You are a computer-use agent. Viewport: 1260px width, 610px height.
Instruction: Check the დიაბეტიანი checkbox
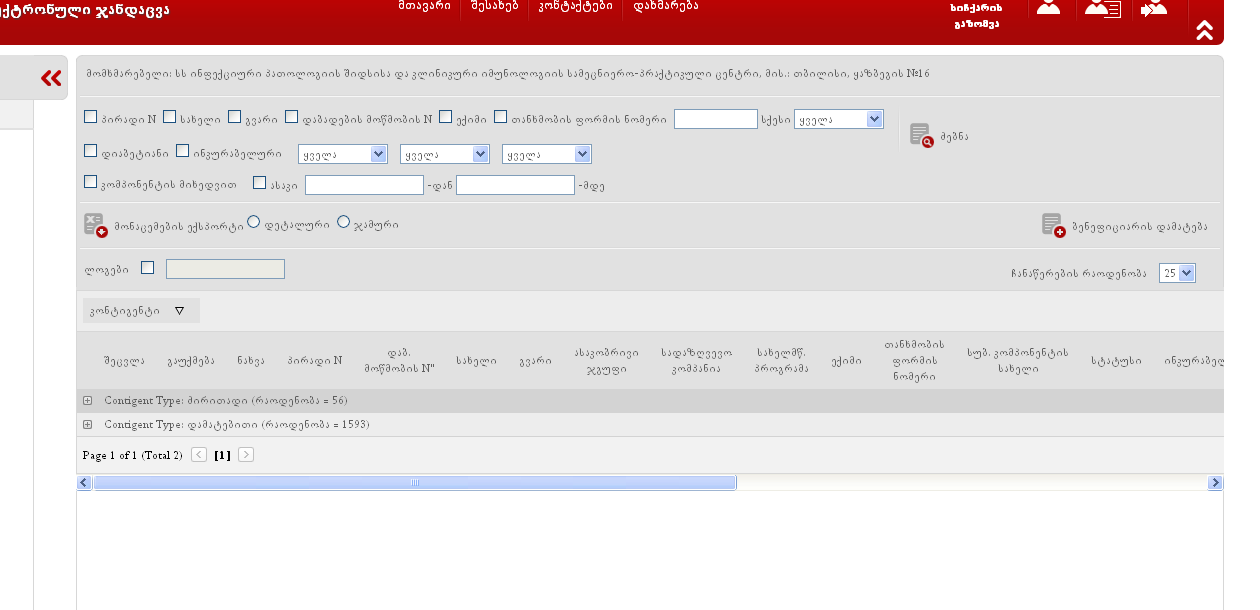tap(91, 151)
